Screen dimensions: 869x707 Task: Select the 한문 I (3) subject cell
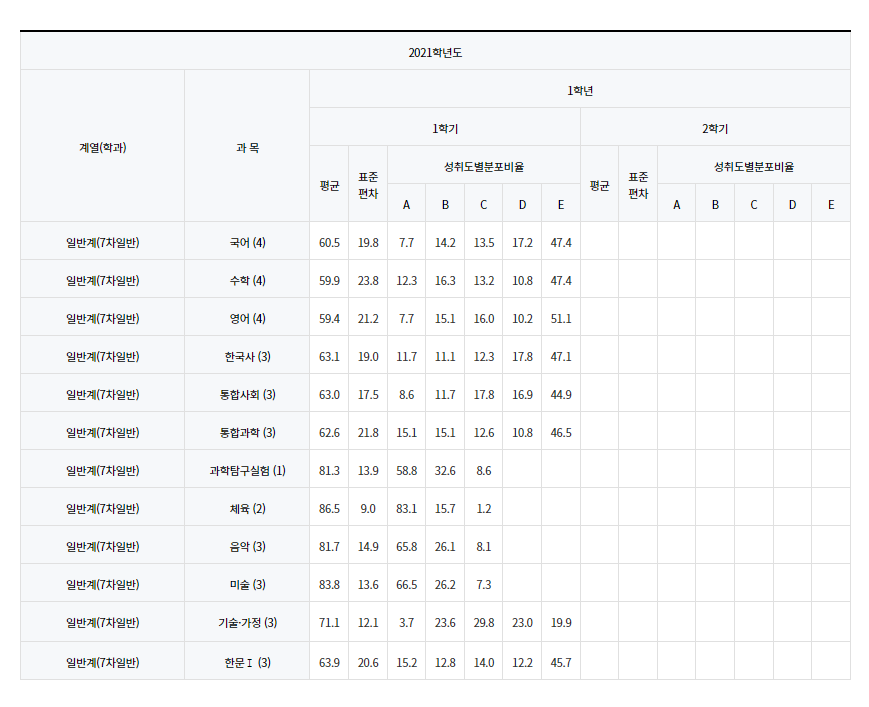tap(247, 662)
